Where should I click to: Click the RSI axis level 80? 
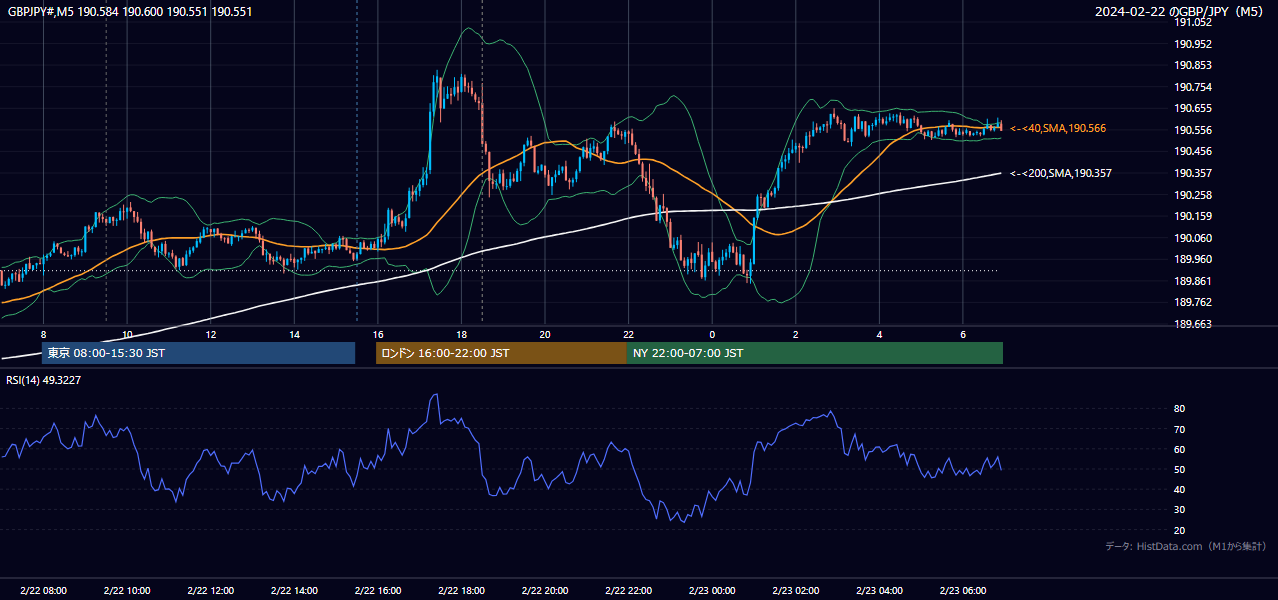point(1180,409)
